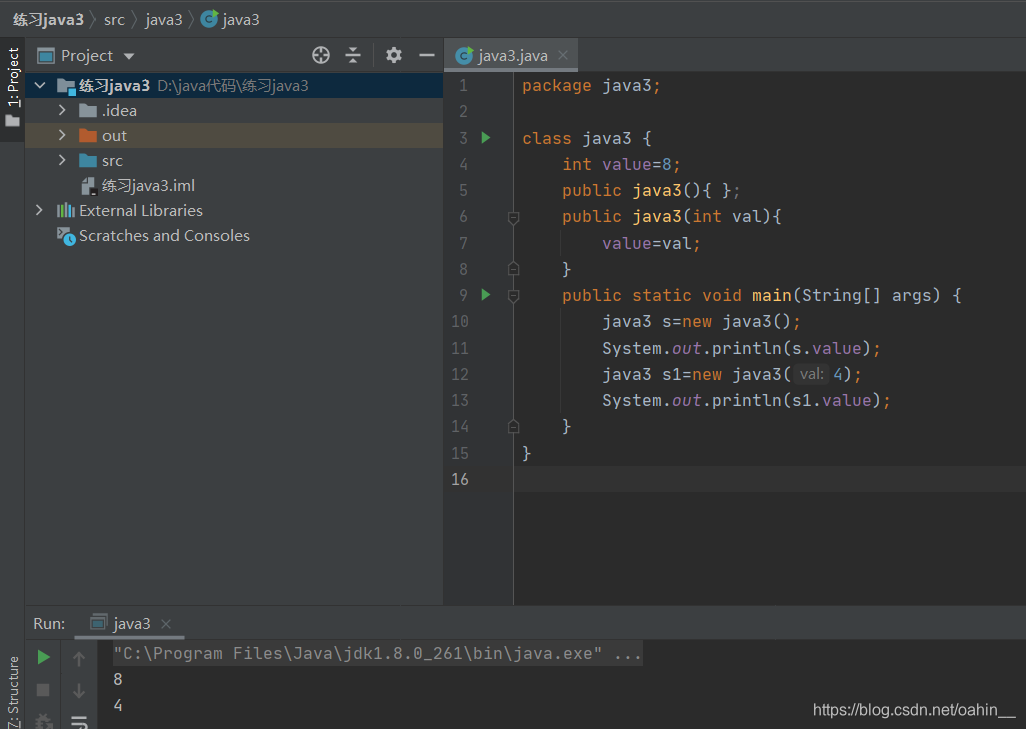This screenshot has width=1026, height=729.
Task: Click 'System.out.println(s1.value);' line
Action: click(746, 400)
